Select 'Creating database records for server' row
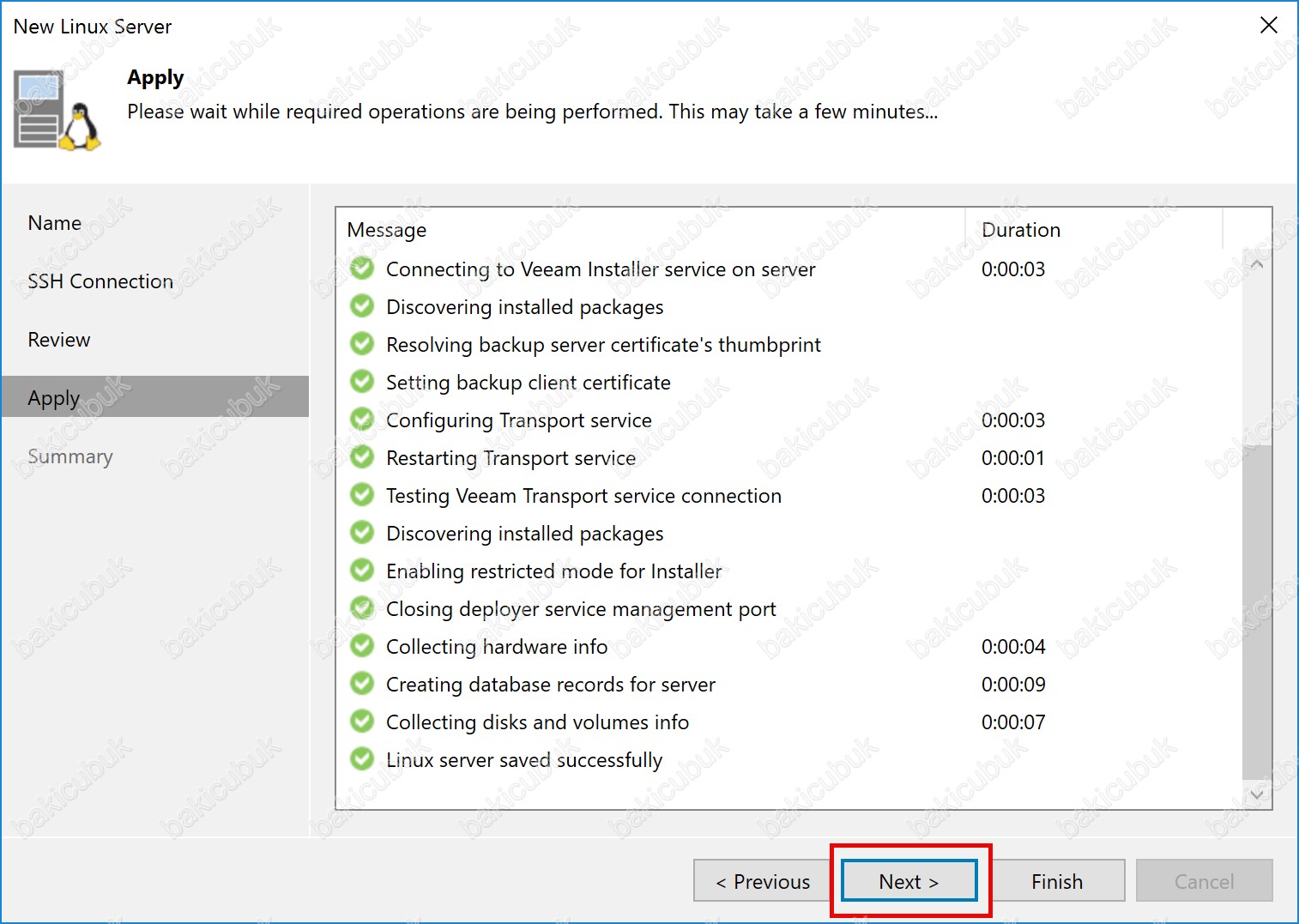1299x924 pixels. [788, 684]
